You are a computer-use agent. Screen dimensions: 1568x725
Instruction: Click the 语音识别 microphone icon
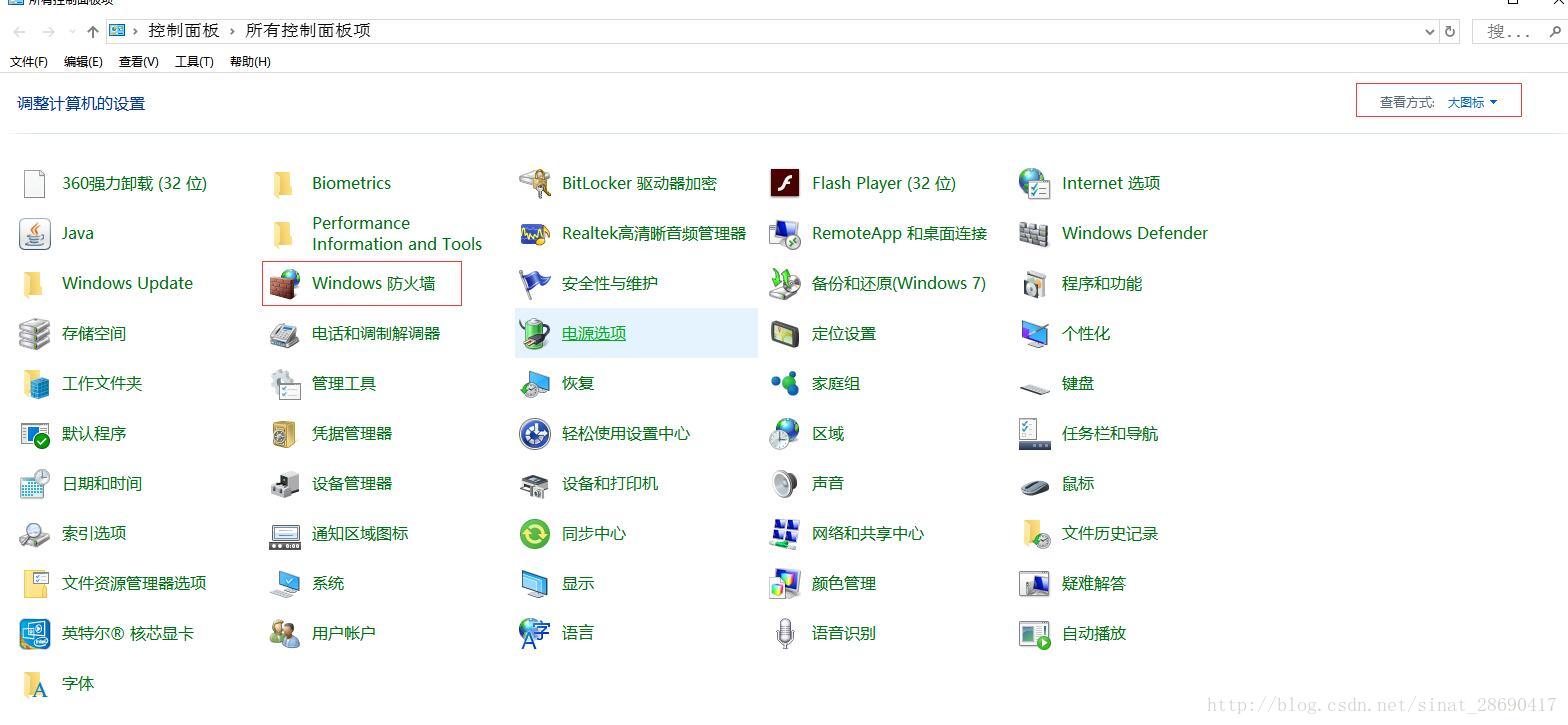[784, 633]
